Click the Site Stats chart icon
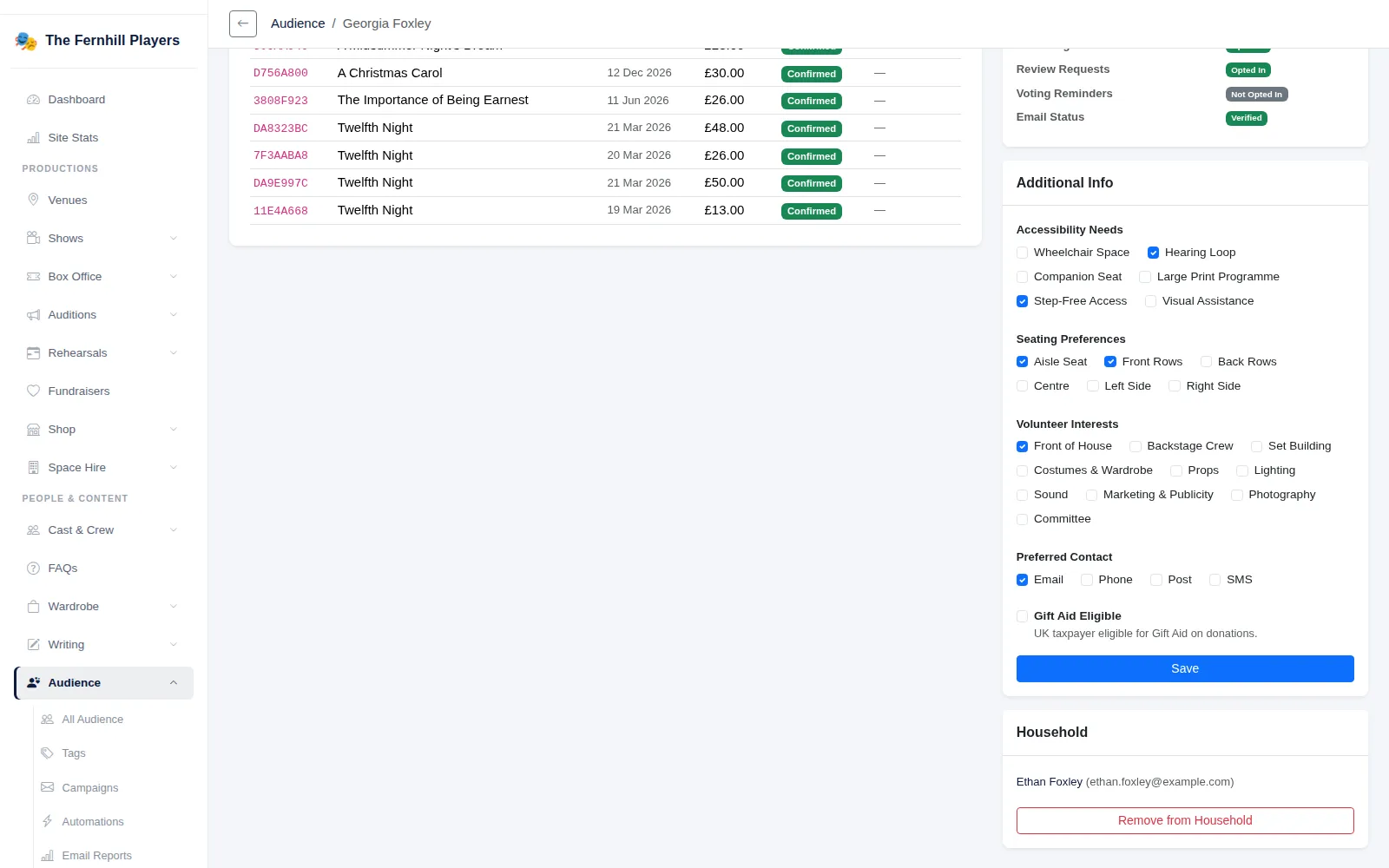 pyautogui.click(x=33, y=138)
